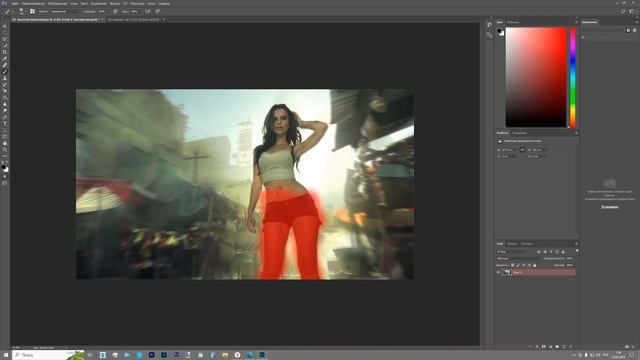Select the Quick Selection tool

click(5, 45)
